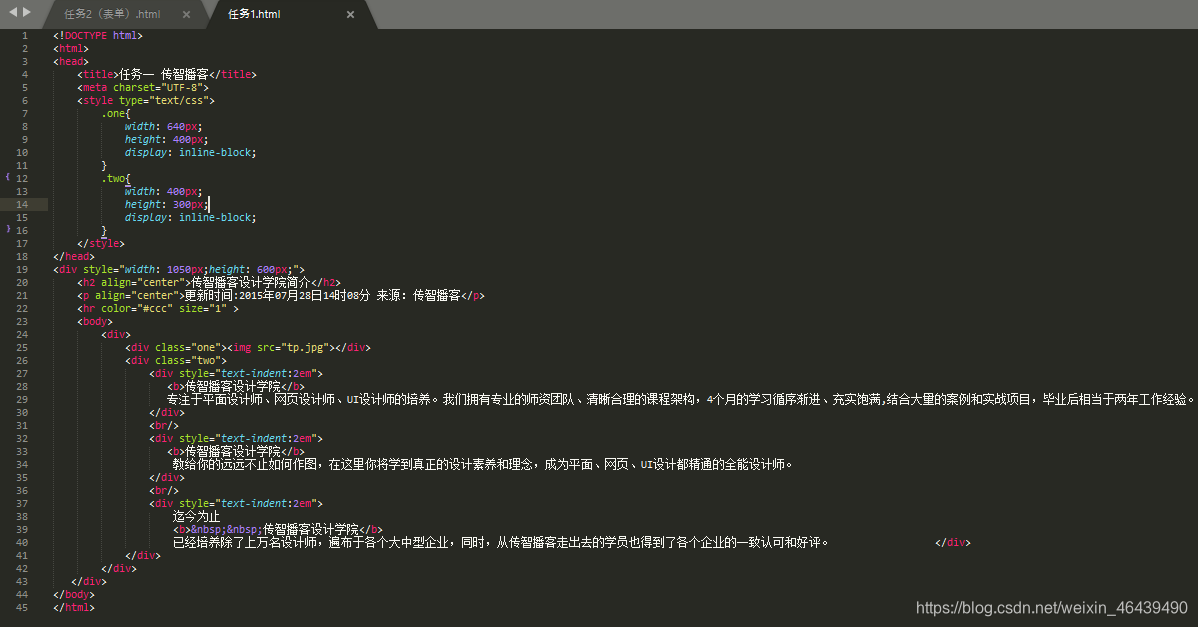Click the meta charset="UTF-8" line
The height and width of the screenshot is (627, 1198).
pos(143,88)
